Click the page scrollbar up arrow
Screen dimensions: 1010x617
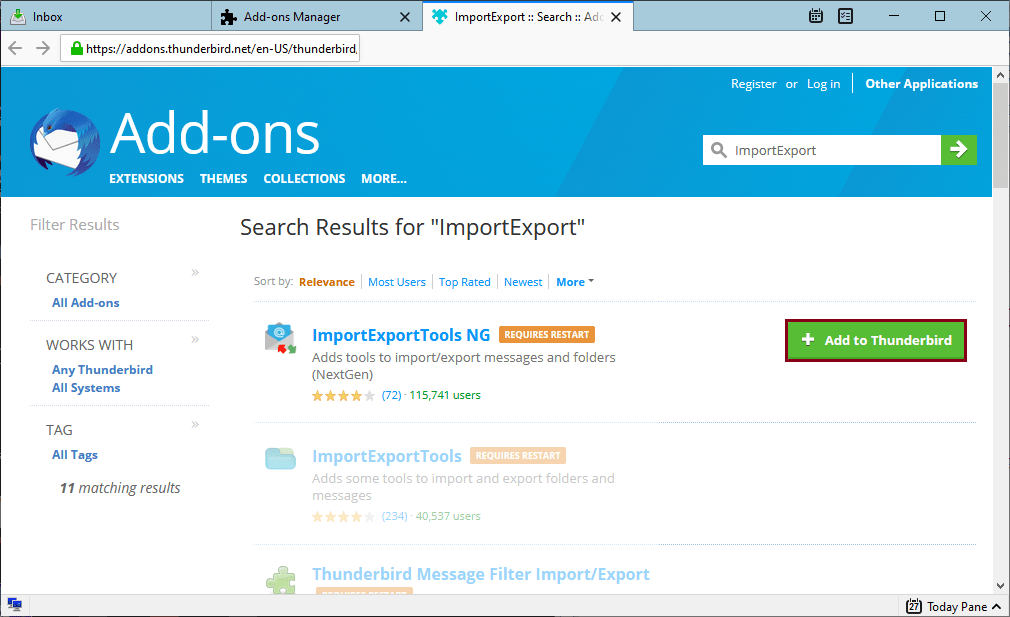pyautogui.click(x=1000, y=75)
